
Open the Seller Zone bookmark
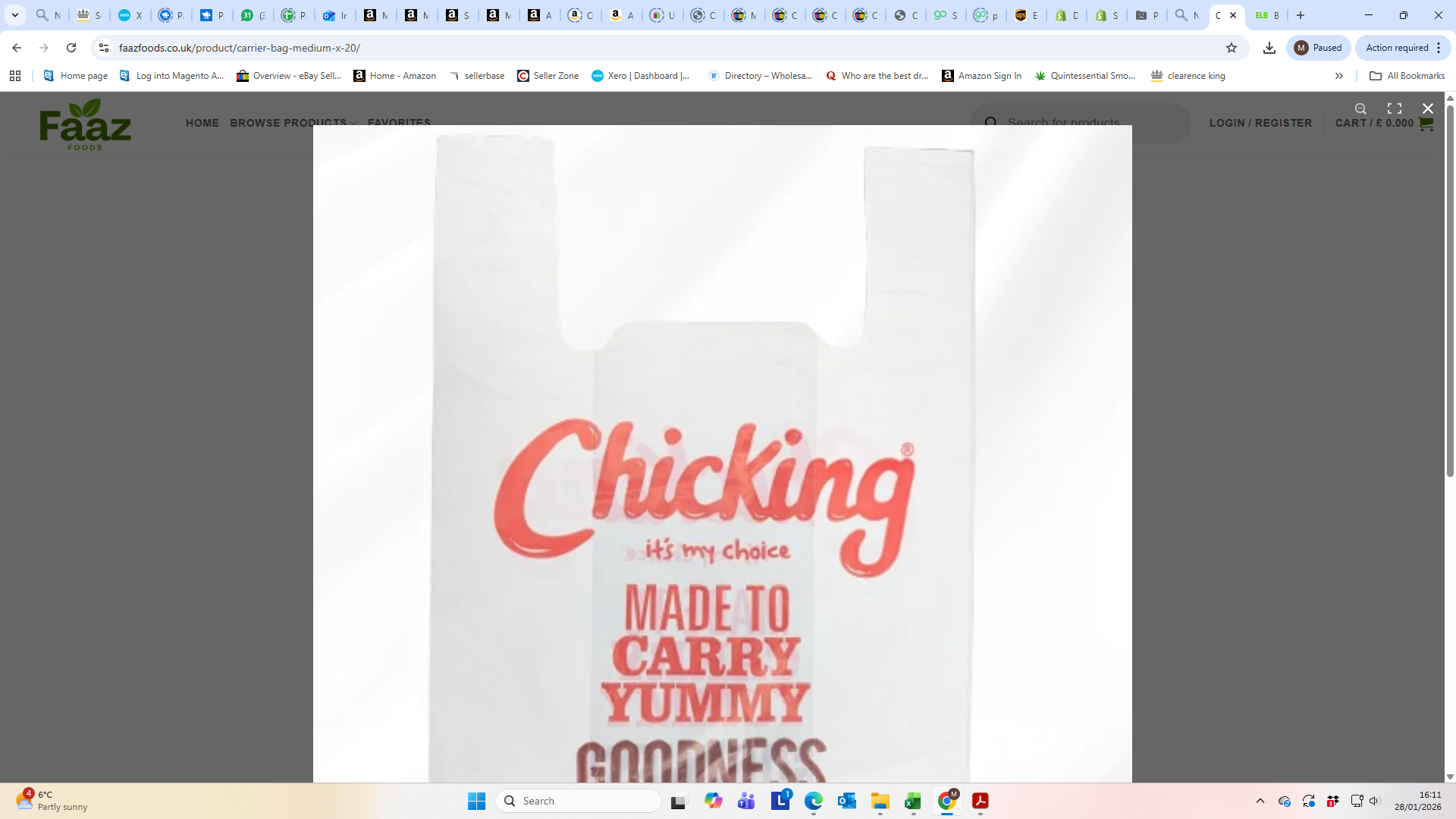[x=548, y=76]
